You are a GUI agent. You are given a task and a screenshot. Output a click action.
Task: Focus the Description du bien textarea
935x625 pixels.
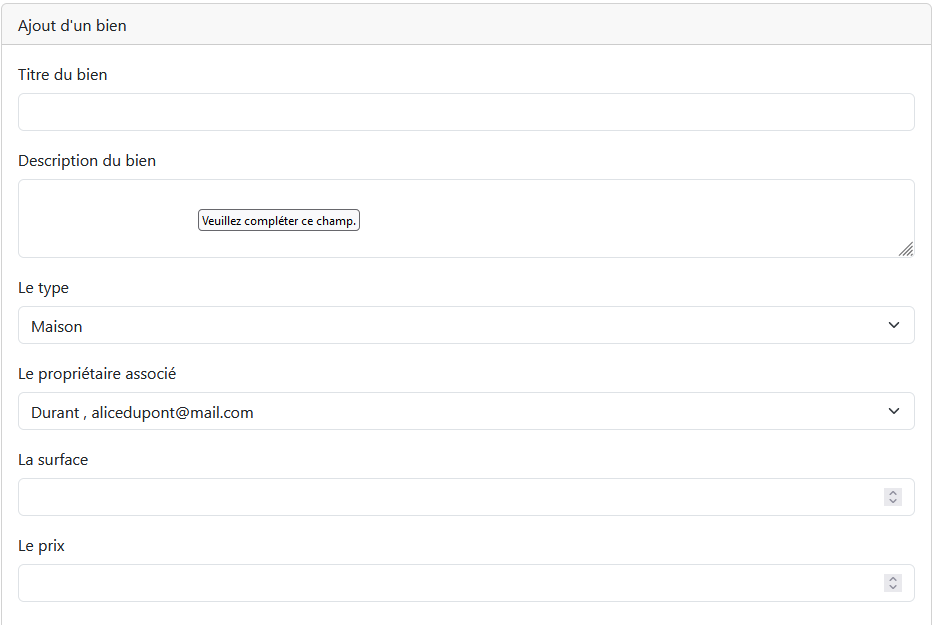(466, 218)
